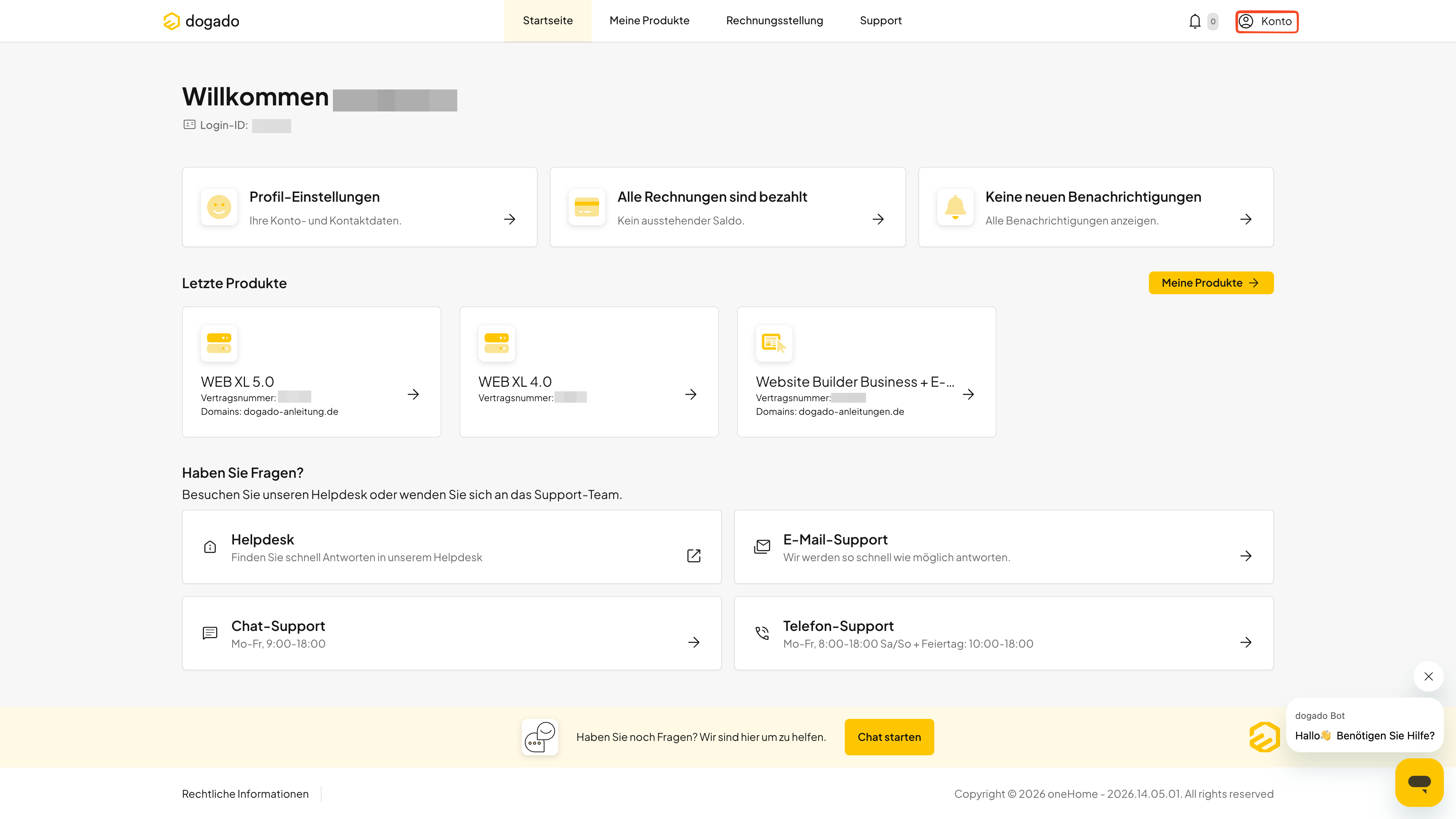Click the yellow Meine Produkte button

1211,282
